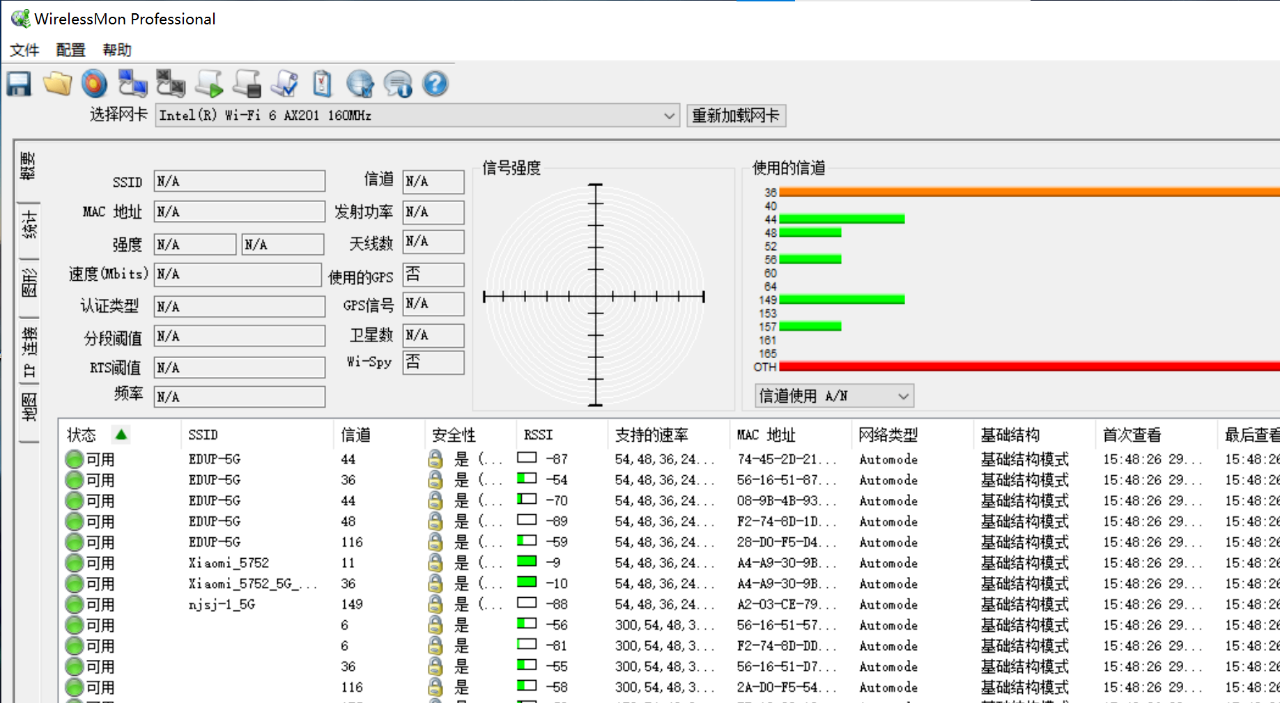The height and width of the screenshot is (703, 1280).
Task: Click the connect network computers icon
Action: click(x=132, y=84)
